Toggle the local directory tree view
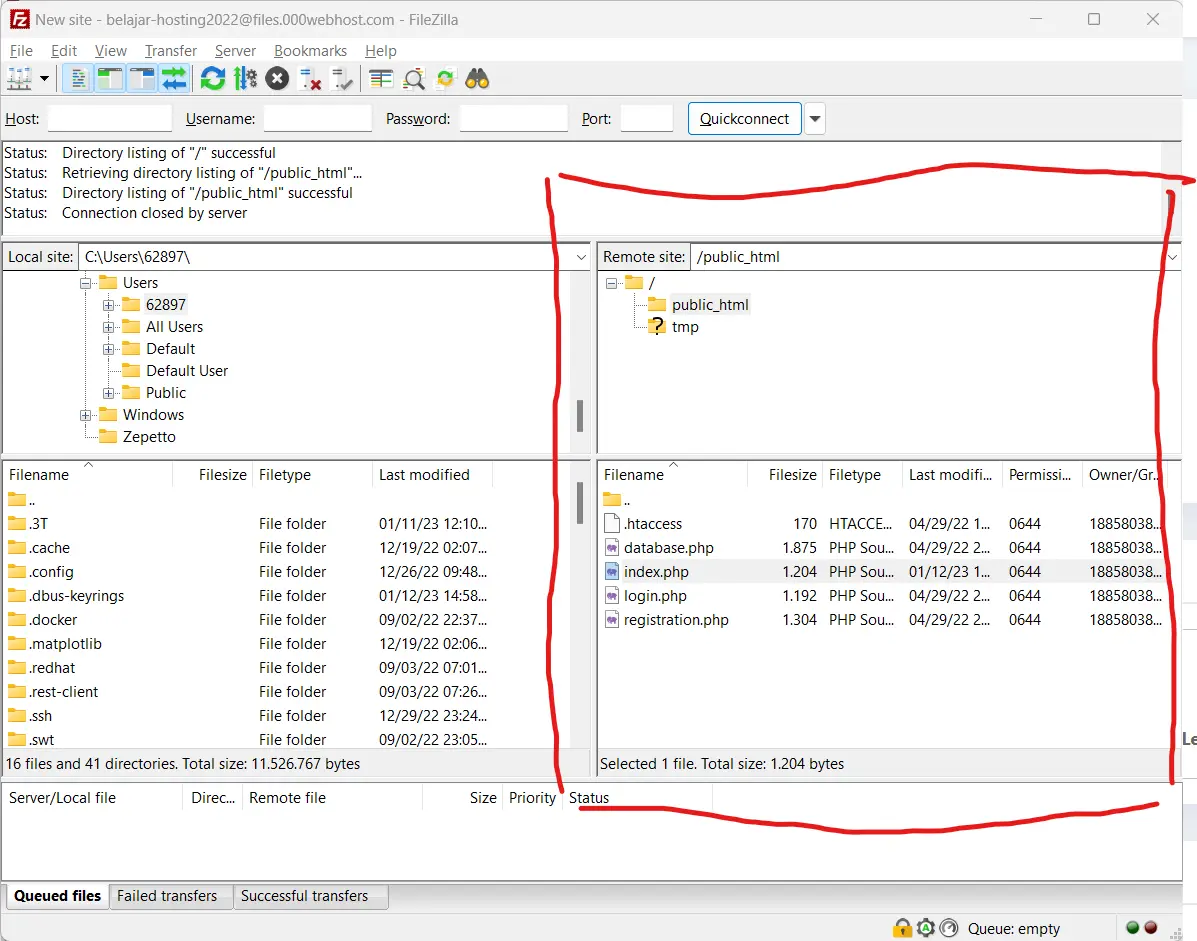The width and height of the screenshot is (1197, 941). point(110,79)
